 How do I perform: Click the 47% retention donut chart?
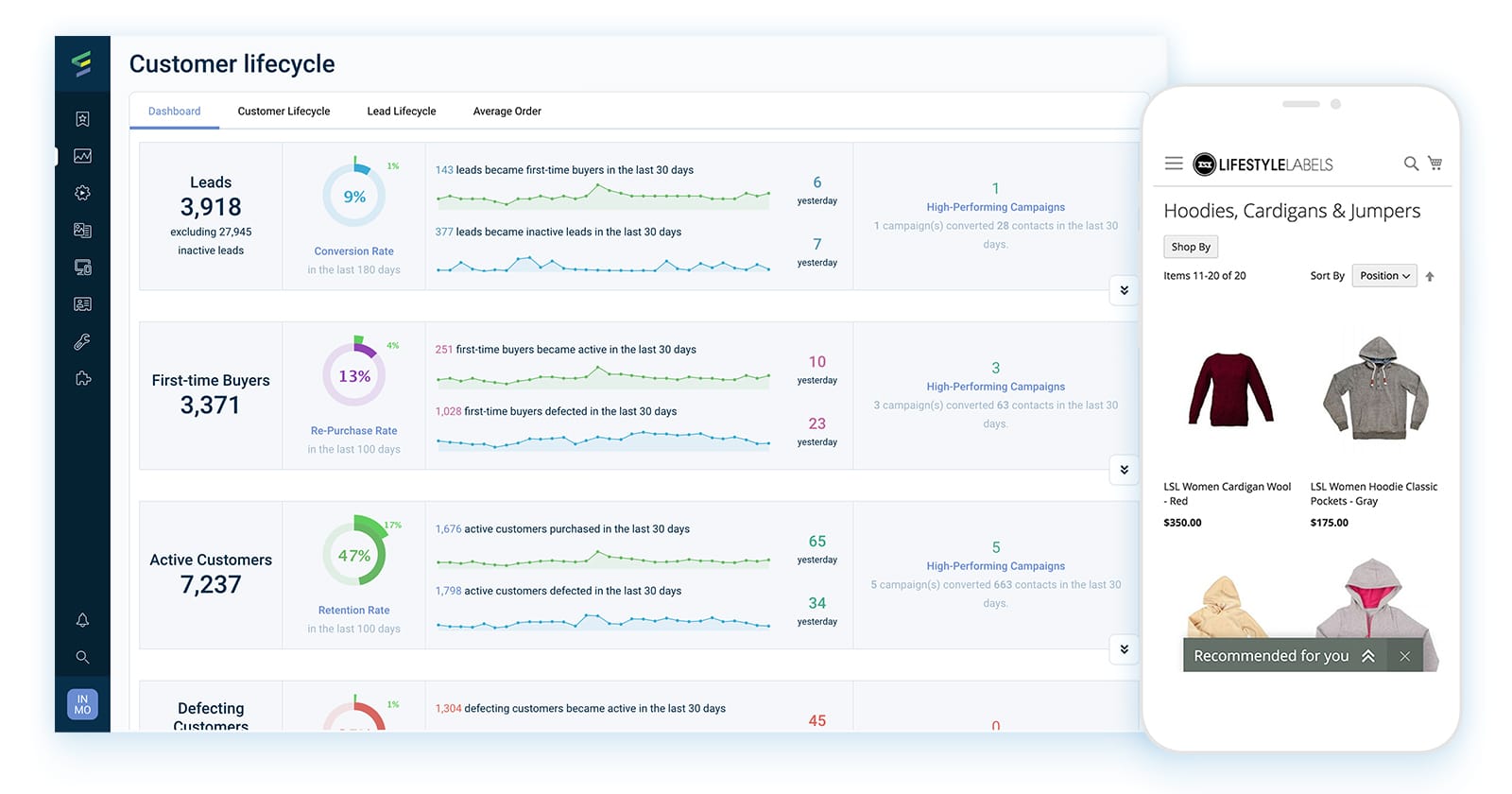pyautogui.click(x=354, y=555)
